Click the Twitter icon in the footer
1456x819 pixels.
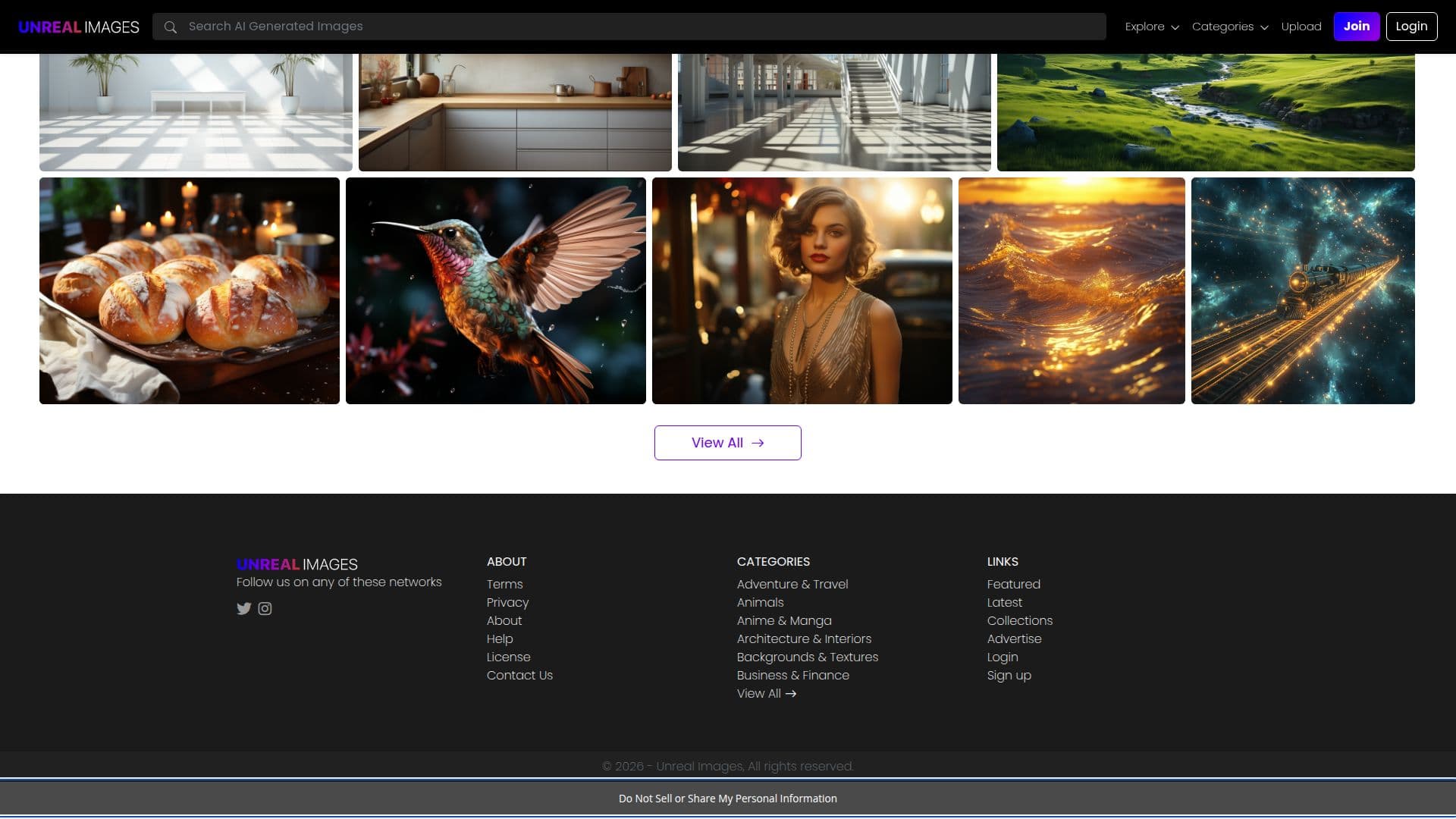tap(243, 609)
